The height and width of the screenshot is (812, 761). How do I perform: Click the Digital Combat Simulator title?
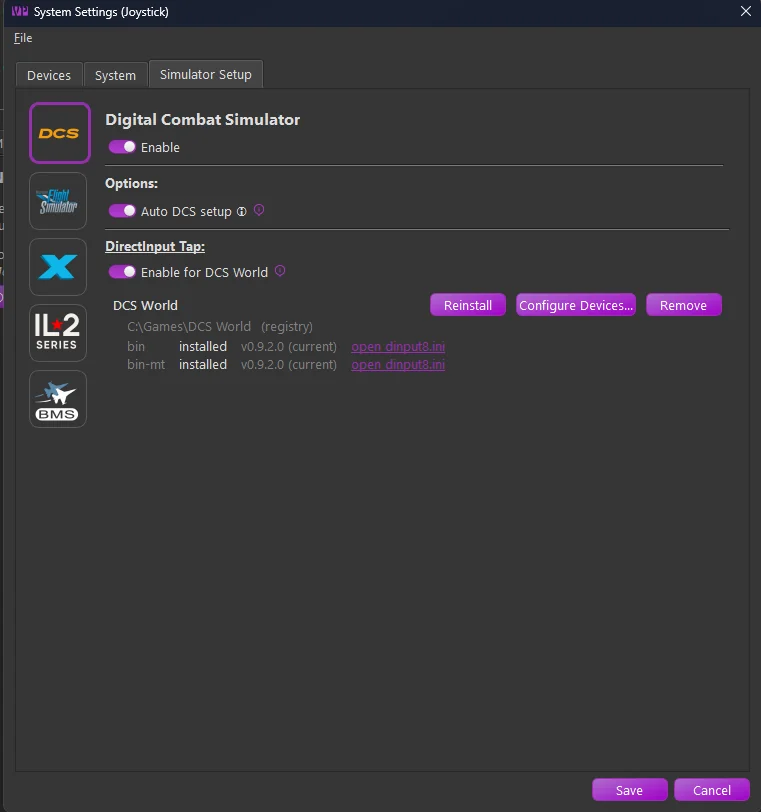[x=202, y=120]
